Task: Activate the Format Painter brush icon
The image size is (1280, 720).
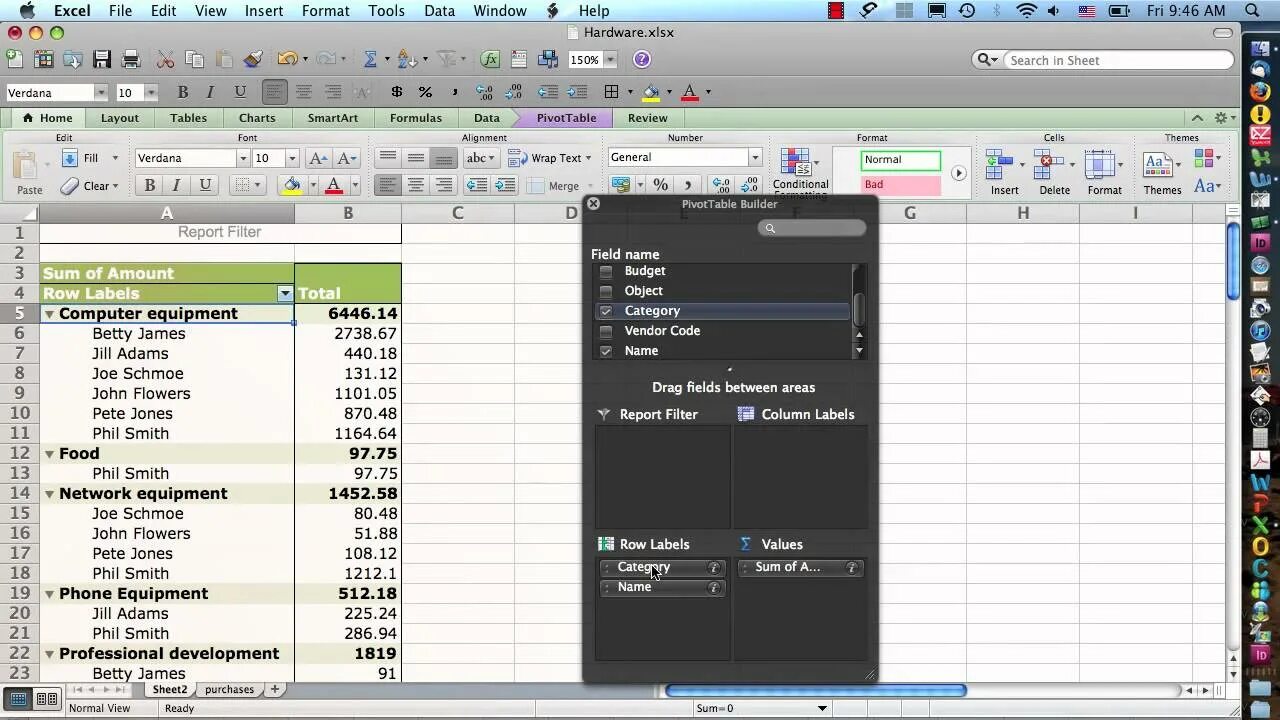Action: 252,60
